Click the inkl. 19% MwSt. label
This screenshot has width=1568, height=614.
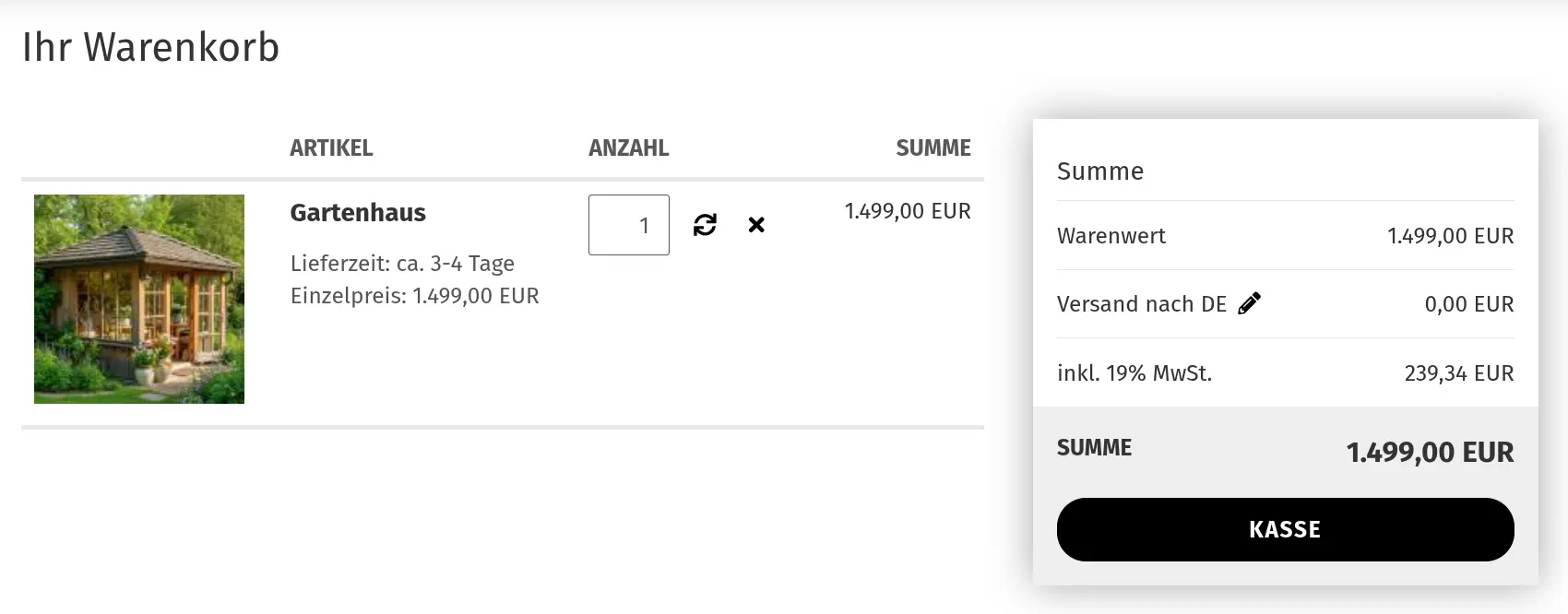tap(1134, 373)
